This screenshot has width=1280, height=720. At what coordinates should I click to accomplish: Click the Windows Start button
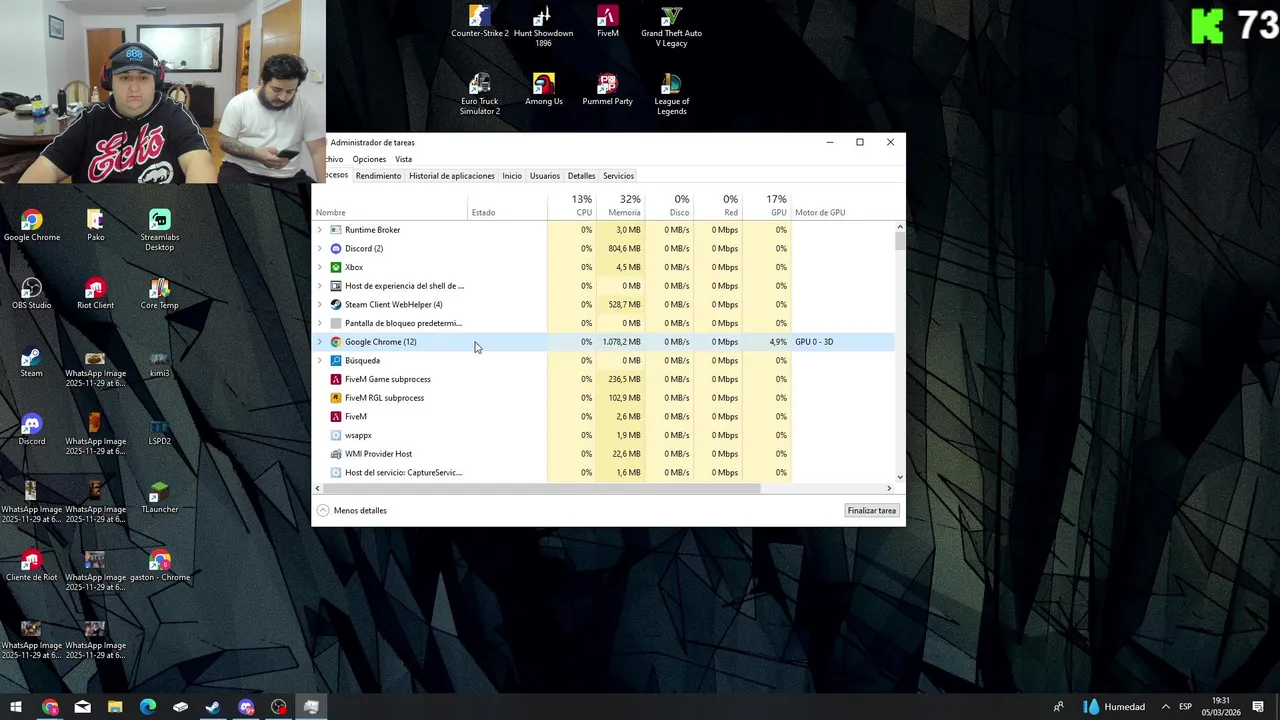(16, 707)
